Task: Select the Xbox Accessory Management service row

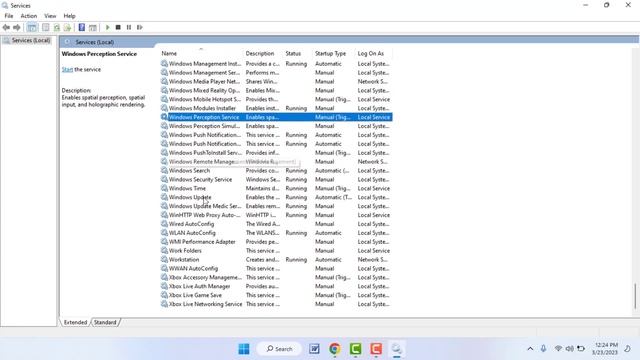Action: (x=276, y=278)
